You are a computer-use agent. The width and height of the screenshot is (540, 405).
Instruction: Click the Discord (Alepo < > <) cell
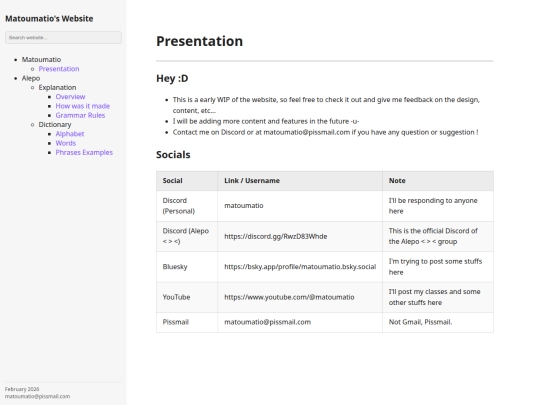pos(186,236)
